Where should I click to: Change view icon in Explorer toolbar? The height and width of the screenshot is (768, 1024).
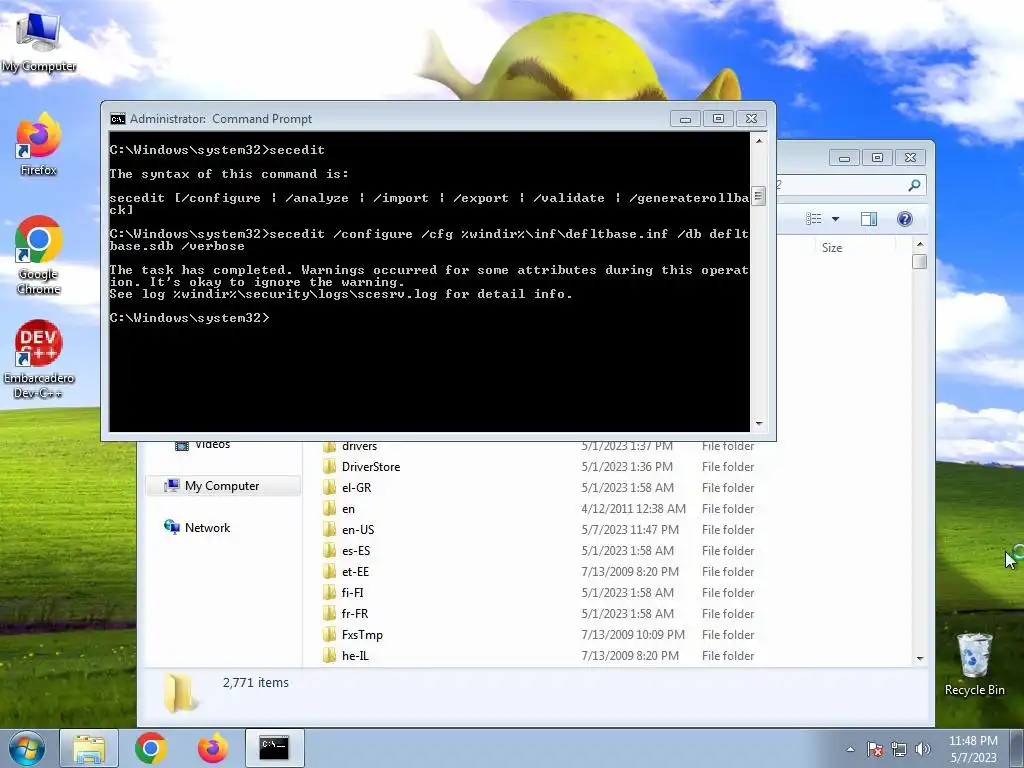814,219
